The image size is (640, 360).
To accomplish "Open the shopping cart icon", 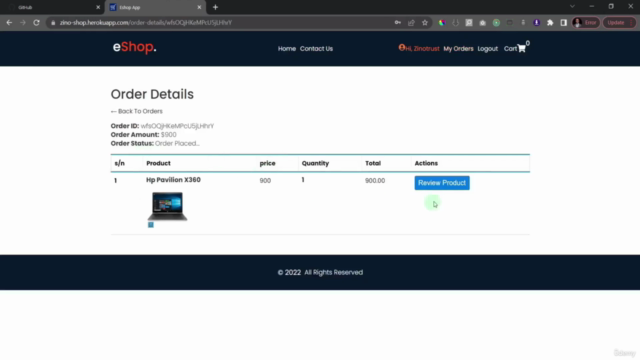I will click(x=522, y=49).
